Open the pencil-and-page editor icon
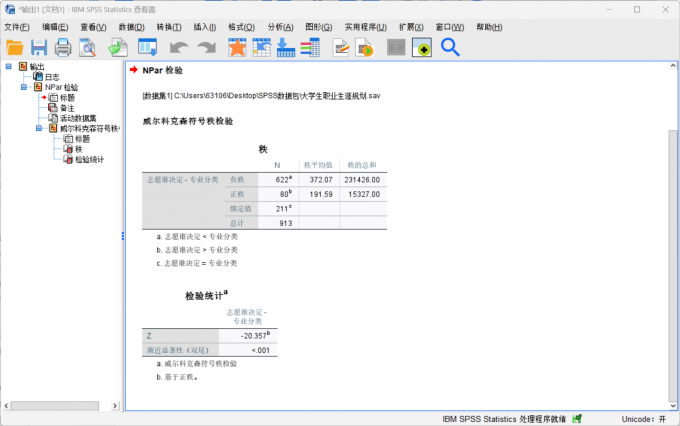The image size is (680, 426). (x=341, y=47)
